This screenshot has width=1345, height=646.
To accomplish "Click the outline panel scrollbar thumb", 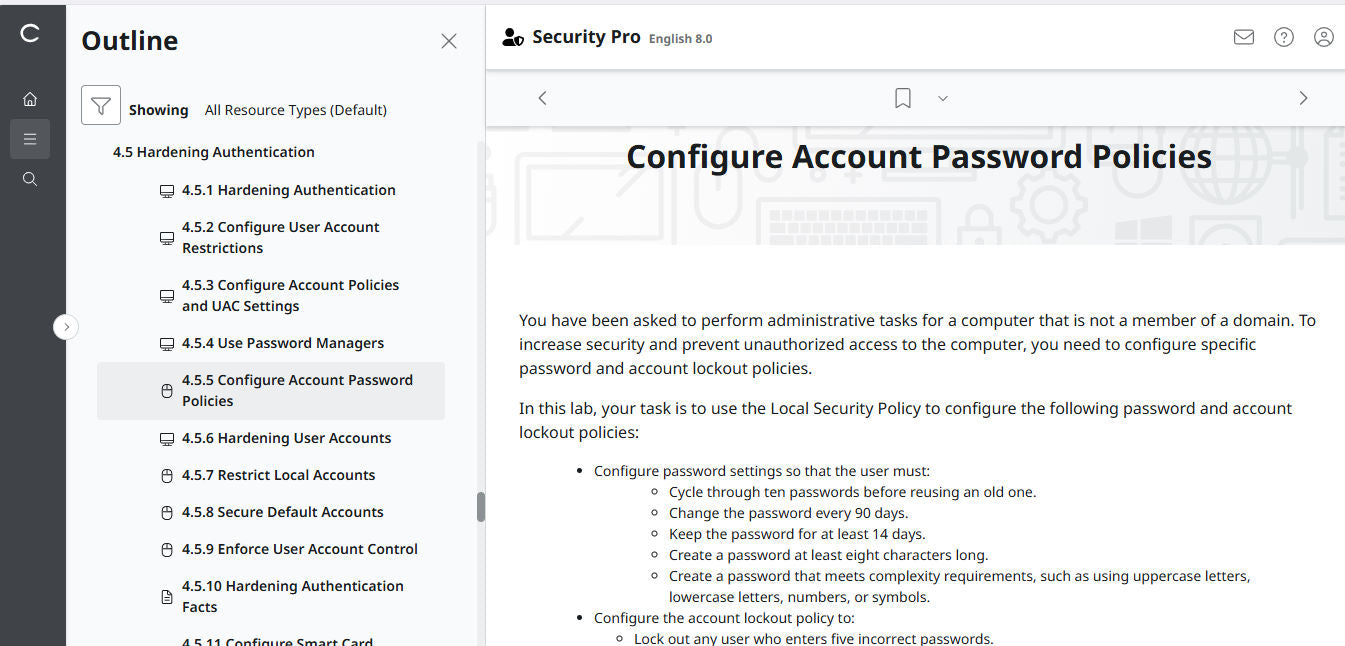I will pyautogui.click(x=481, y=506).
